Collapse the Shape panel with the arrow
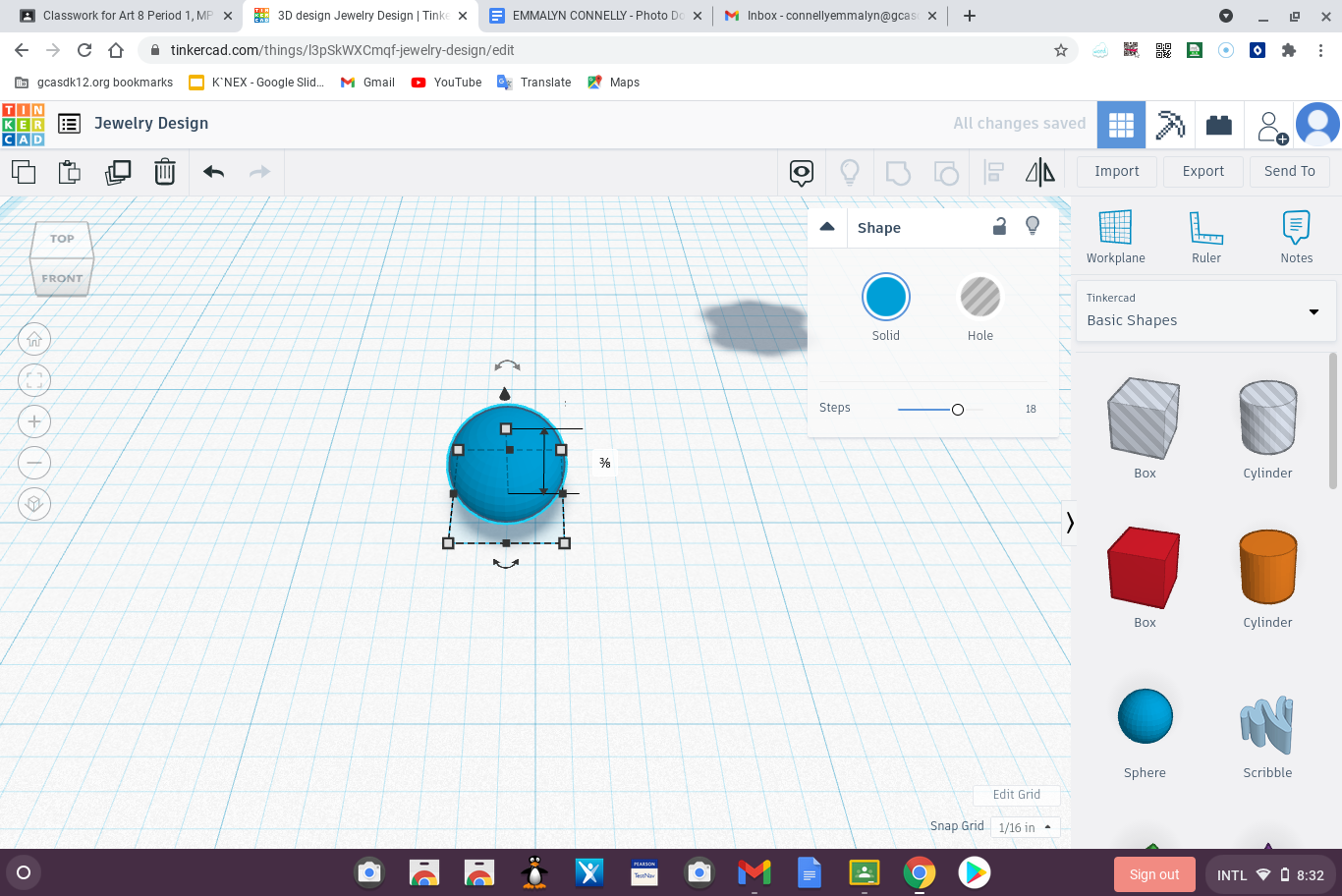 tap(827, 226)
